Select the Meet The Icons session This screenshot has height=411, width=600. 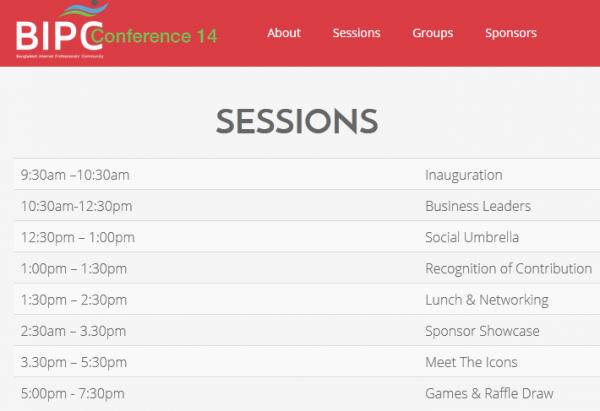[471, 362]
